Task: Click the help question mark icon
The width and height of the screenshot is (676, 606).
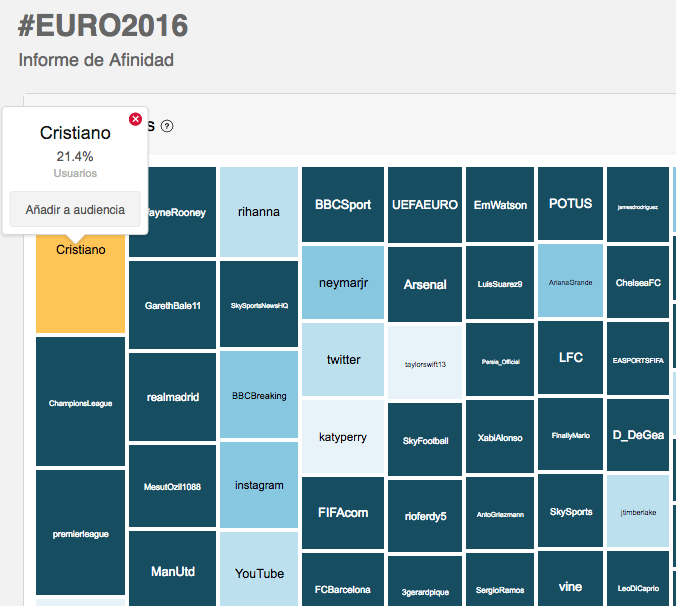Action: 167,126
